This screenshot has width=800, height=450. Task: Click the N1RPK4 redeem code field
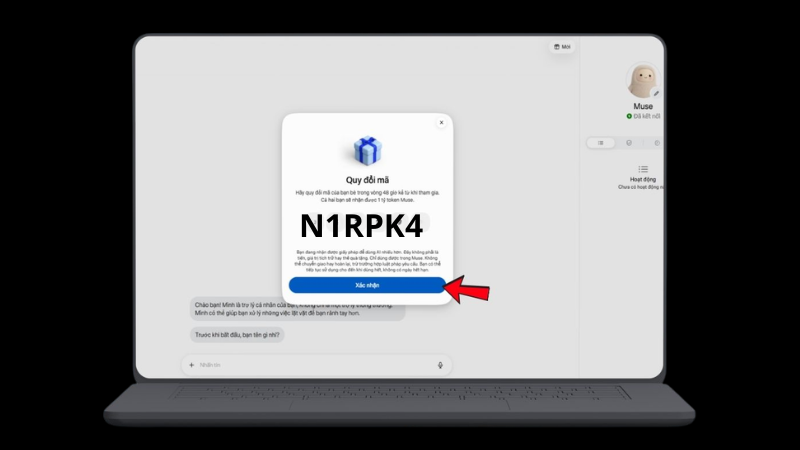pyautogui.click(x=364, y=226)
